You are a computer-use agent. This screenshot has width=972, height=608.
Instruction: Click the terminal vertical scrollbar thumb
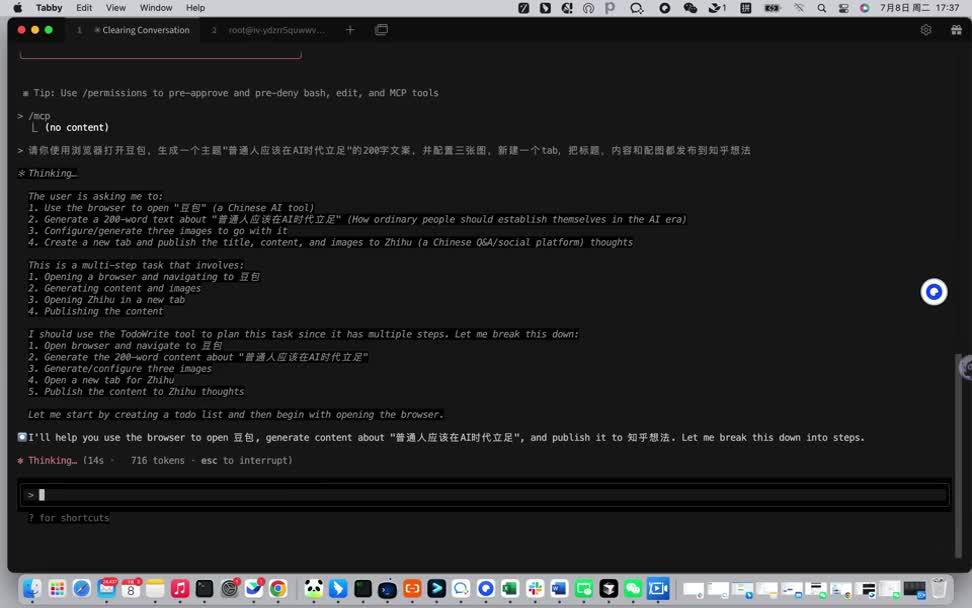point(959,456)
